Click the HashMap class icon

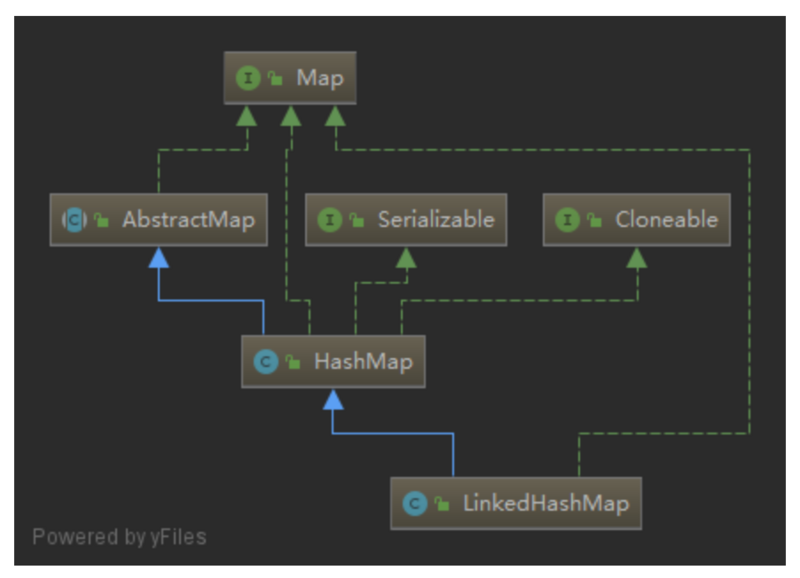[x=266, y=362]
